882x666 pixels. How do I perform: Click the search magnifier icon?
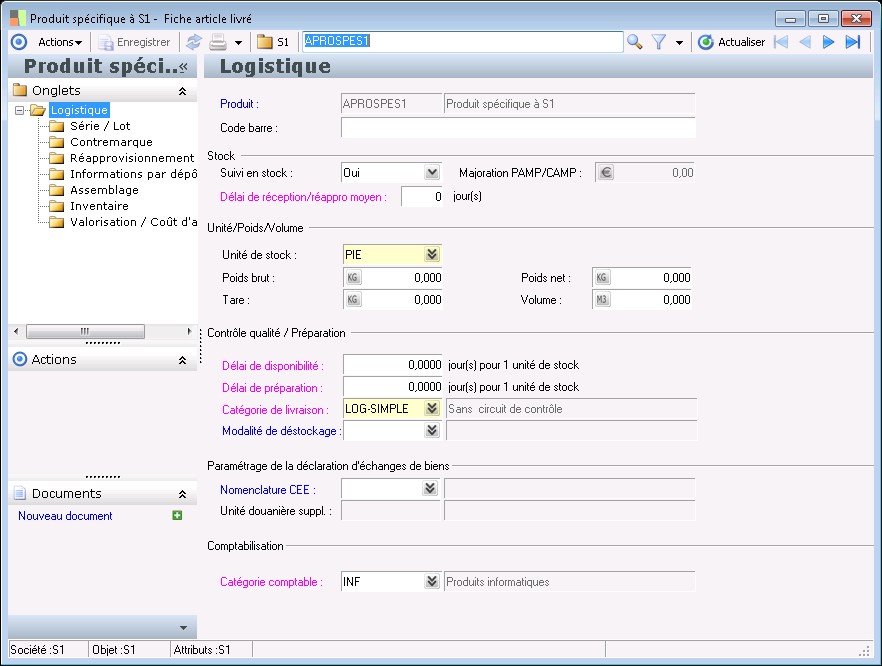tap(634, 42)
